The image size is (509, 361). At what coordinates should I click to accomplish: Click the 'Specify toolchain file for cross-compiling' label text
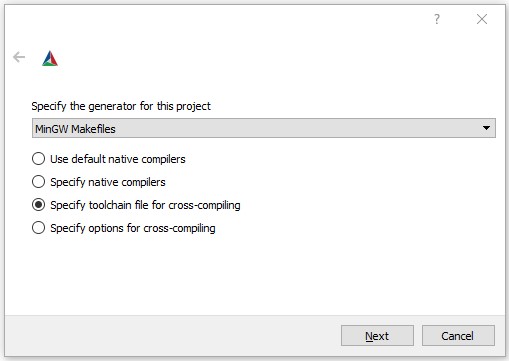145,205
